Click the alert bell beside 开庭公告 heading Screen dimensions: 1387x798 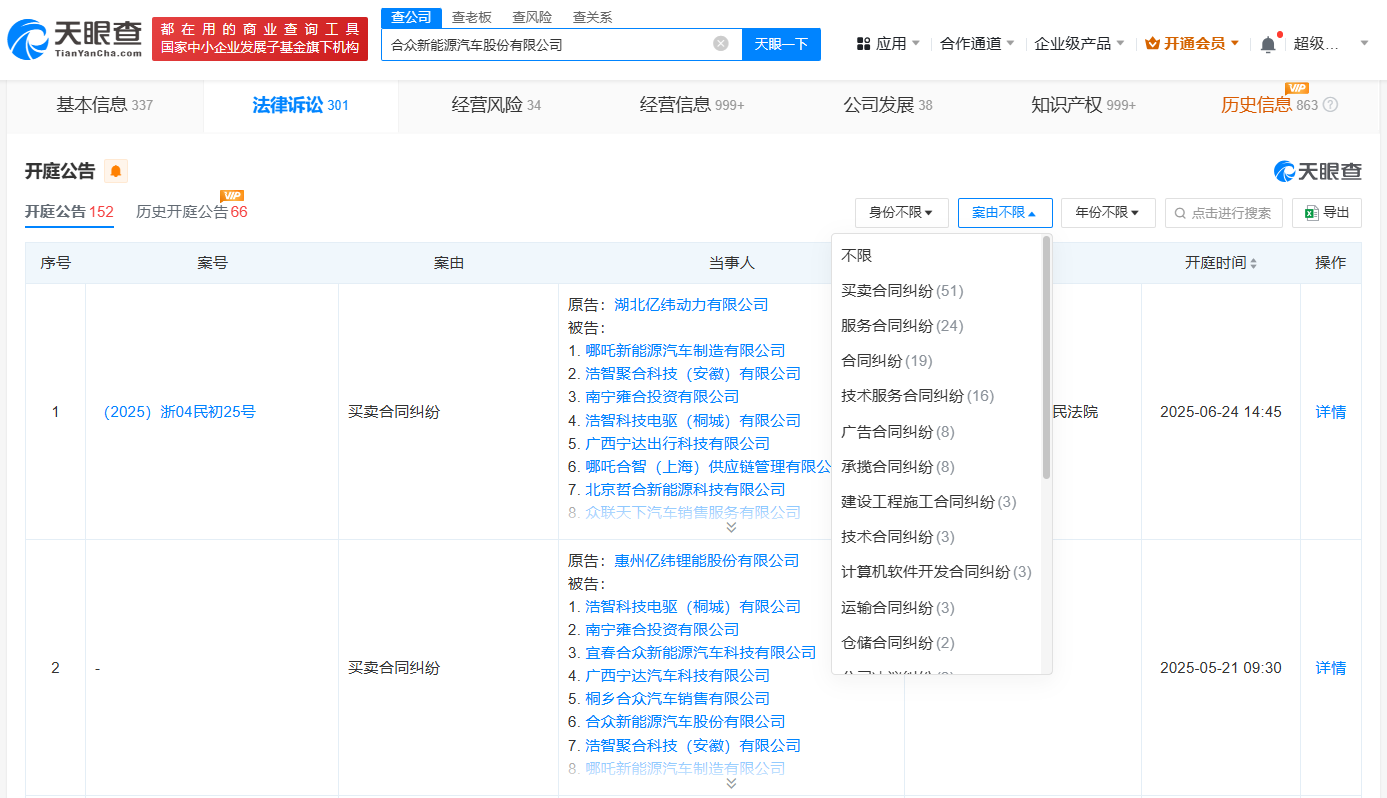(x=116, y=171)
